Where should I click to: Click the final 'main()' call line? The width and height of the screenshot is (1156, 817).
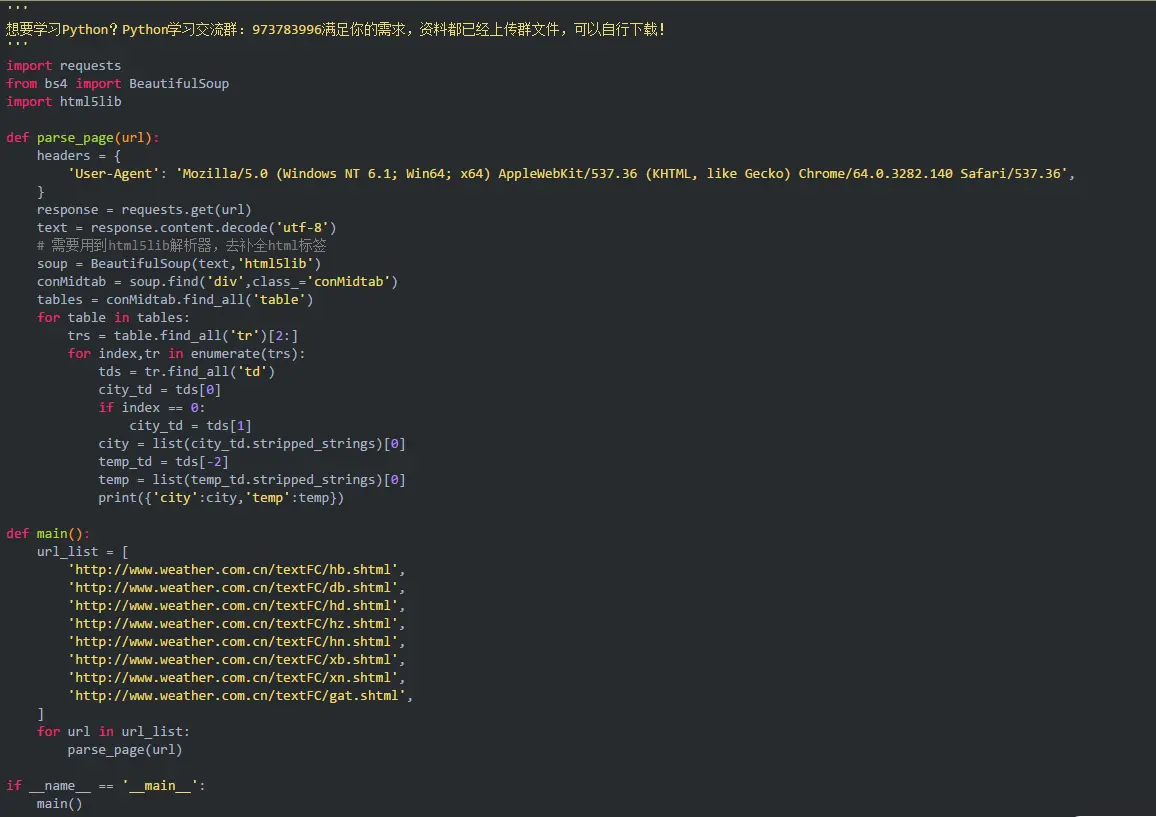click(x=60, y=804)
